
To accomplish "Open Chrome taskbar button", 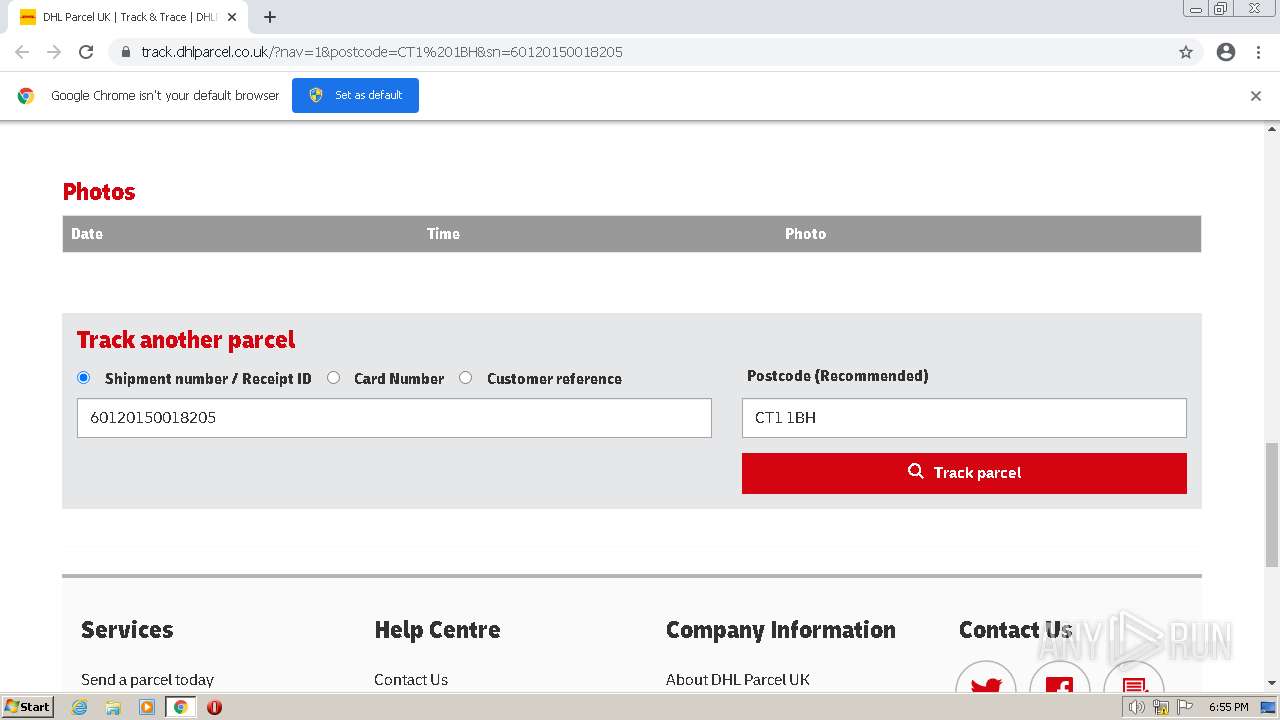I will click(x=180, y=707).
